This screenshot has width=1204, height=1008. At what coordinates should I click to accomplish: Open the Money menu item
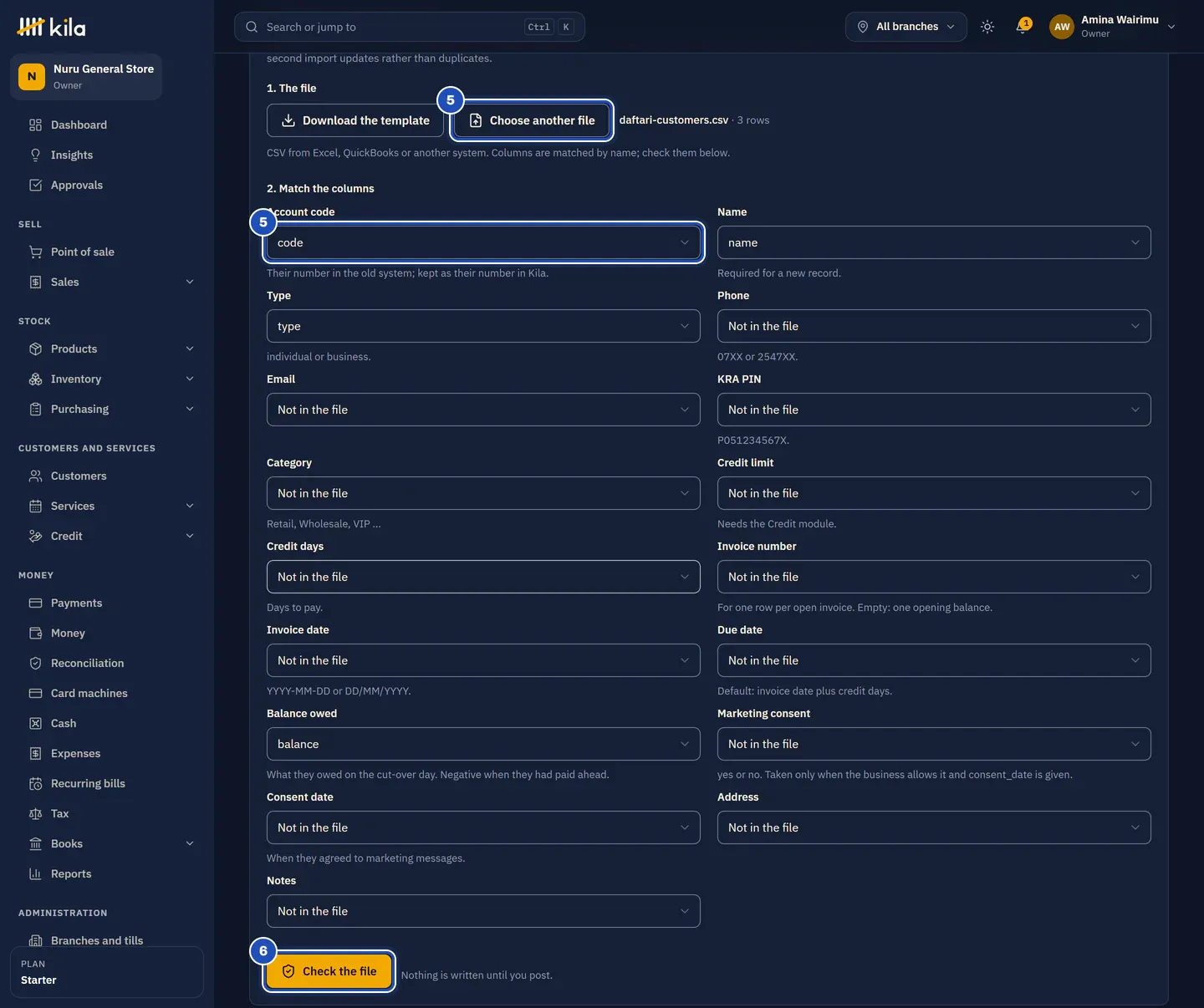pyautogui.click(x=112, y=634)
